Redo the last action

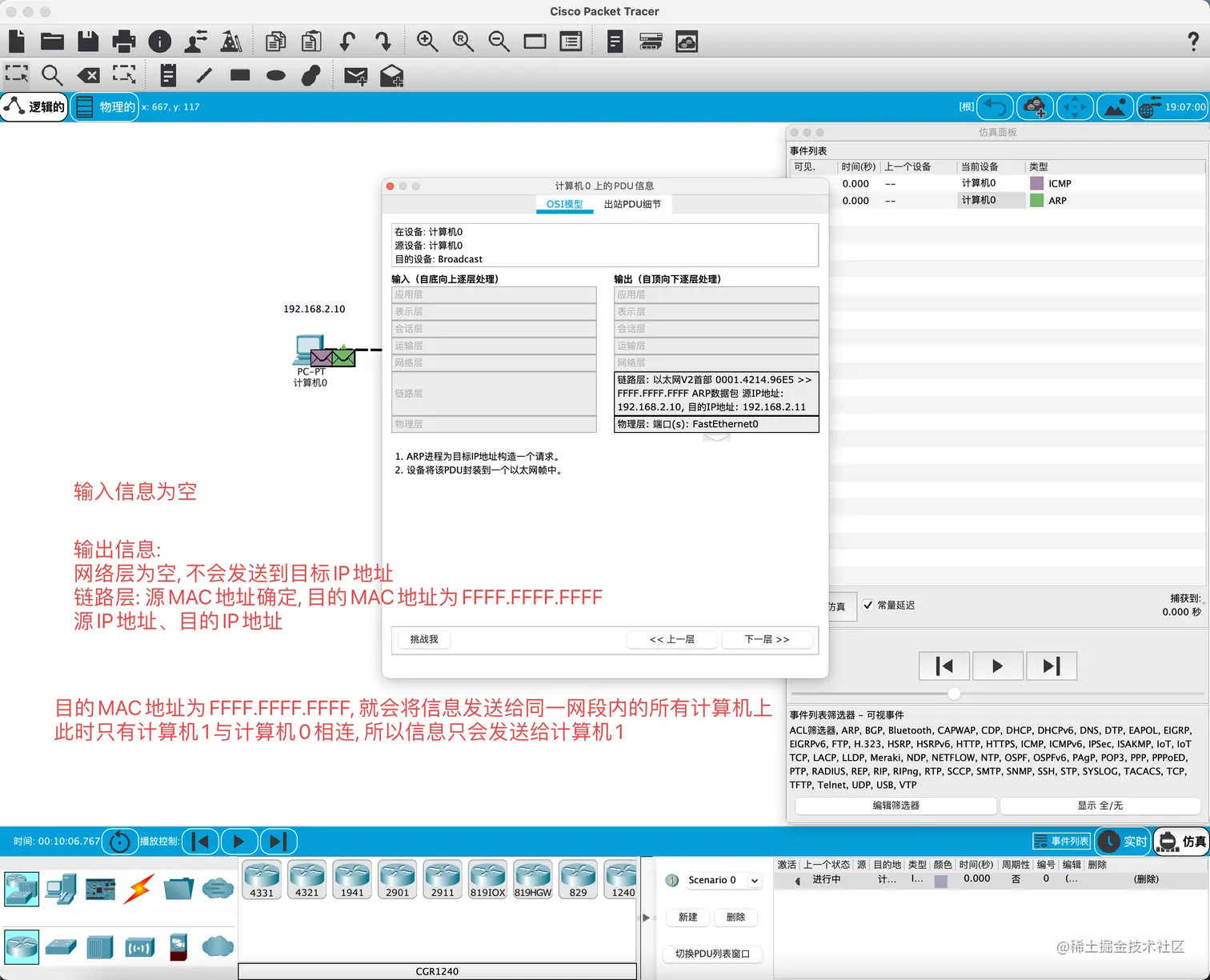pos(383,41)
